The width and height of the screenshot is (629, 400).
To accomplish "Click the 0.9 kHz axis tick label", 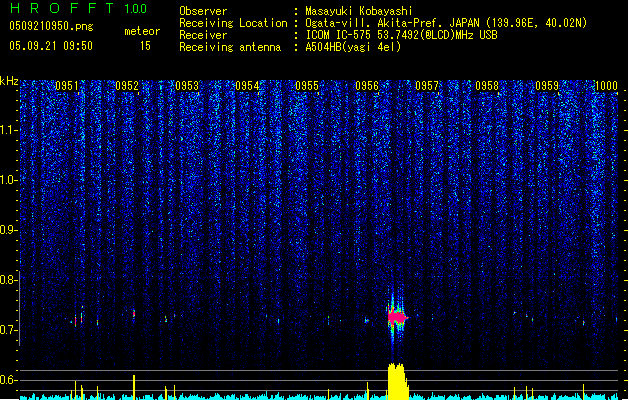I will point(8,230).
